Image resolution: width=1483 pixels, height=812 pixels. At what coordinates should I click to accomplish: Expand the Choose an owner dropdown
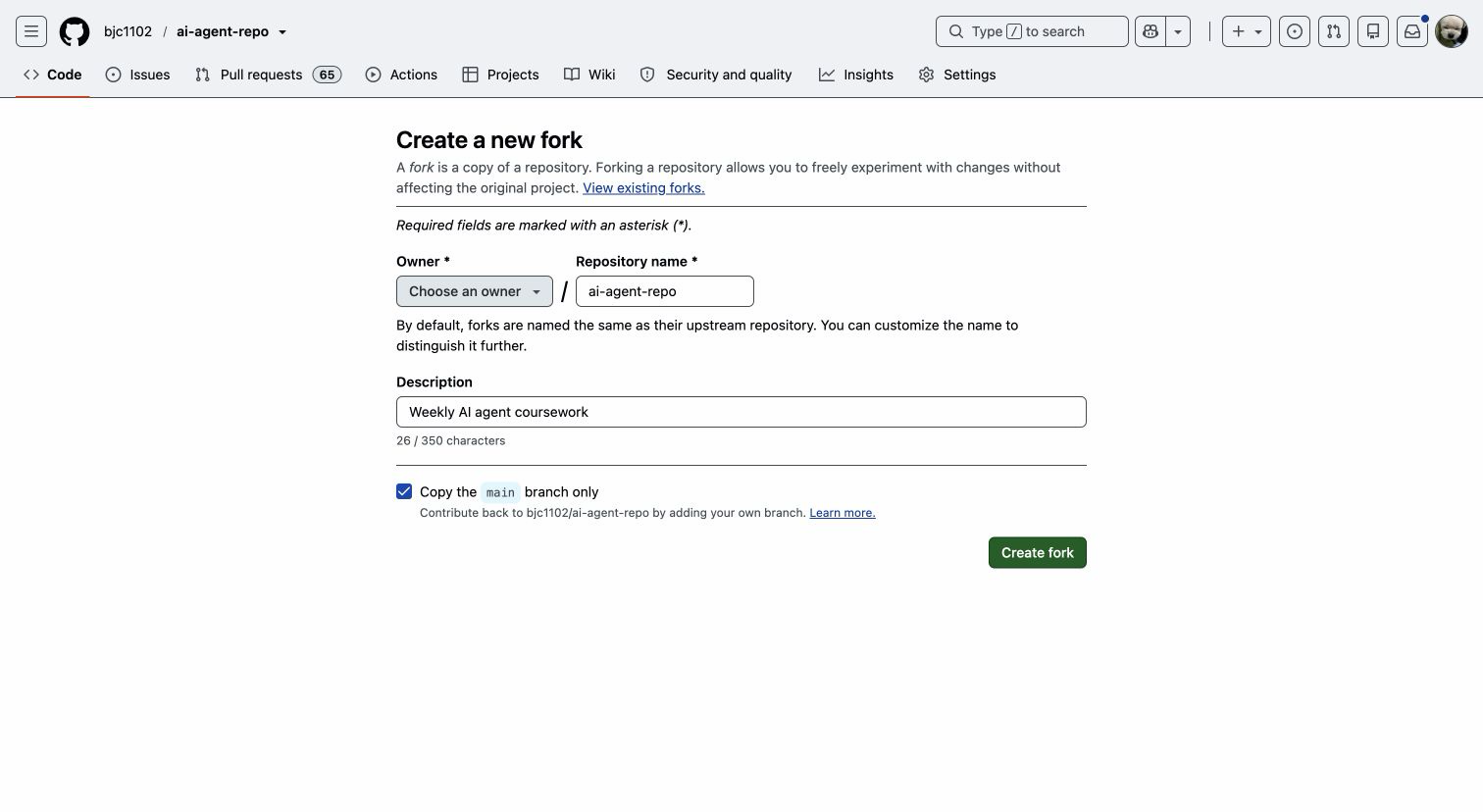tap(475, 291)
